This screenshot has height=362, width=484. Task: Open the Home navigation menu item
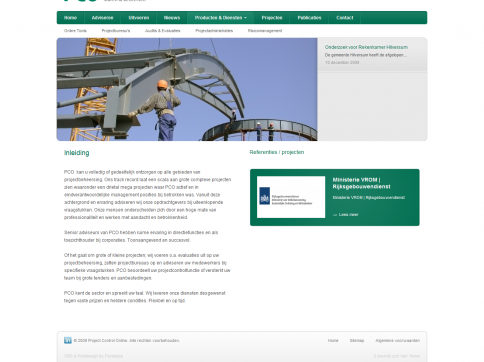coord(70,18)
